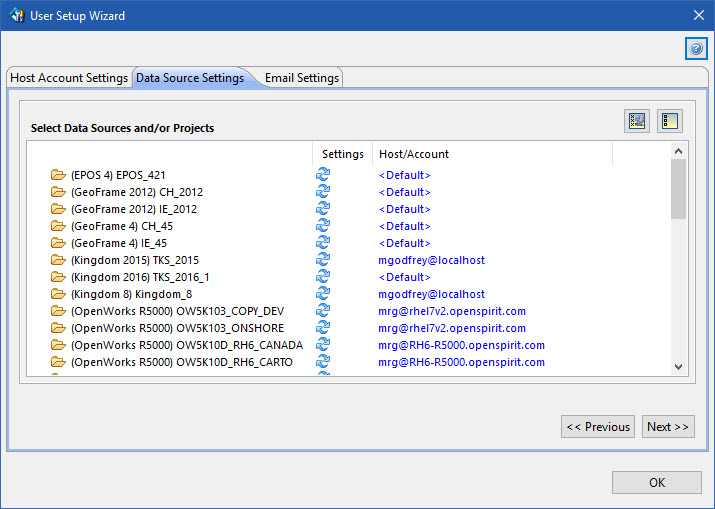Click settings icon for OW5K103_ONSHORE row
Screen dimensions: 715x509
(323, 328)
